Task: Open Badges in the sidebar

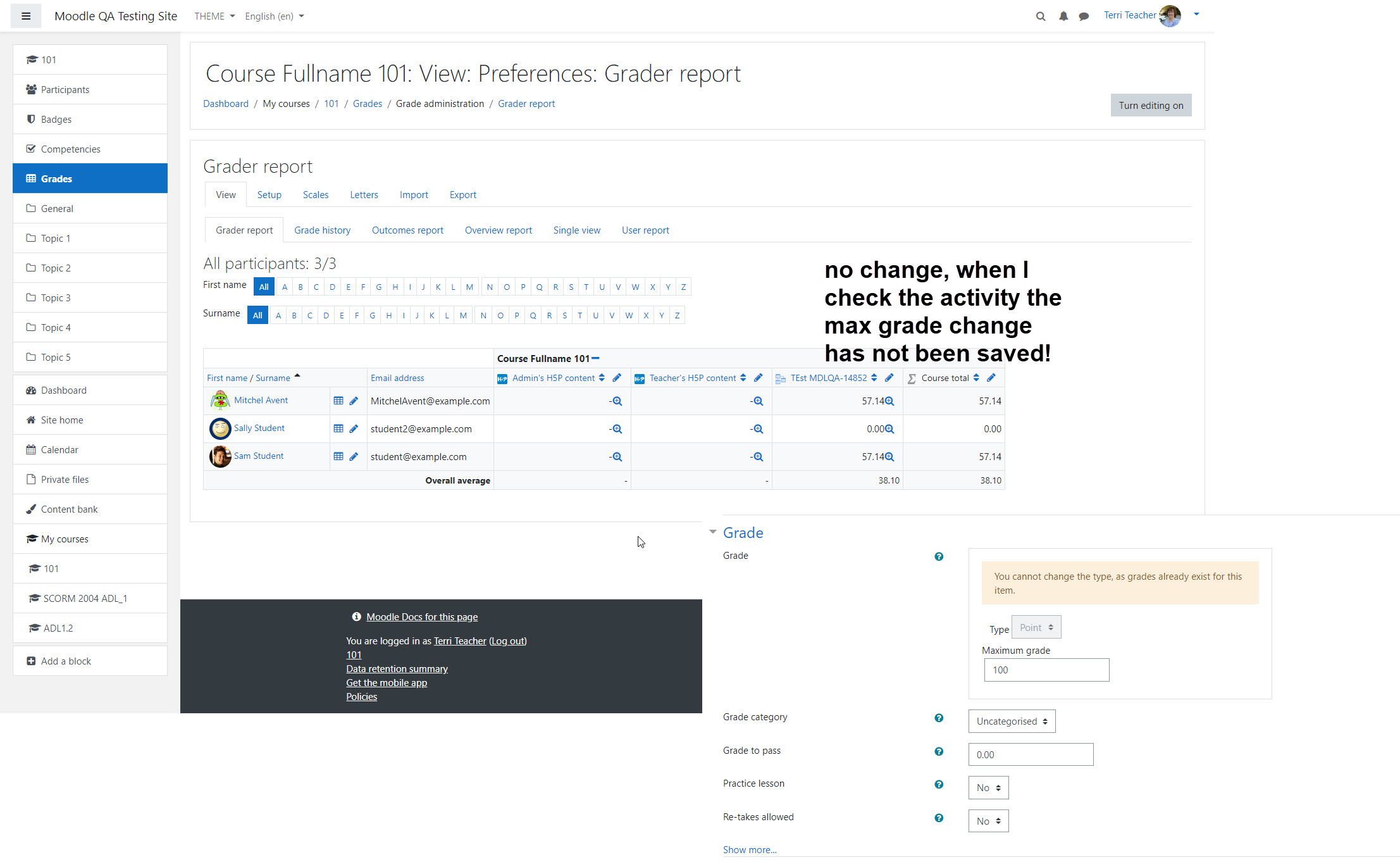Action: (90, 119)
